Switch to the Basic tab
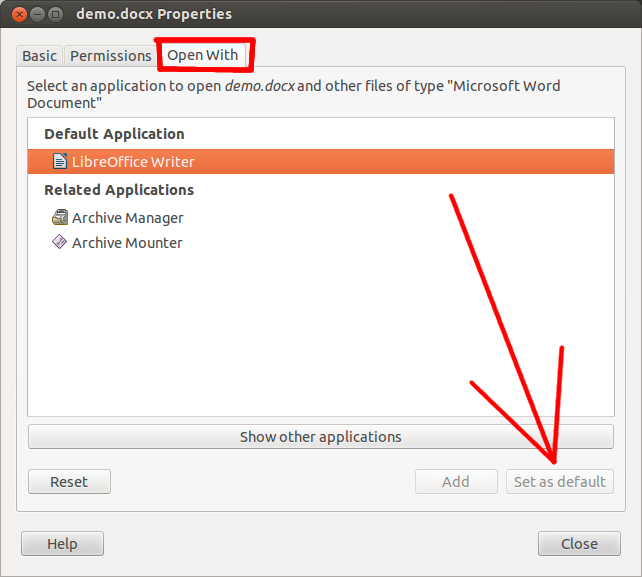This screenshot has width=642, height=577. tap(39, 56)
